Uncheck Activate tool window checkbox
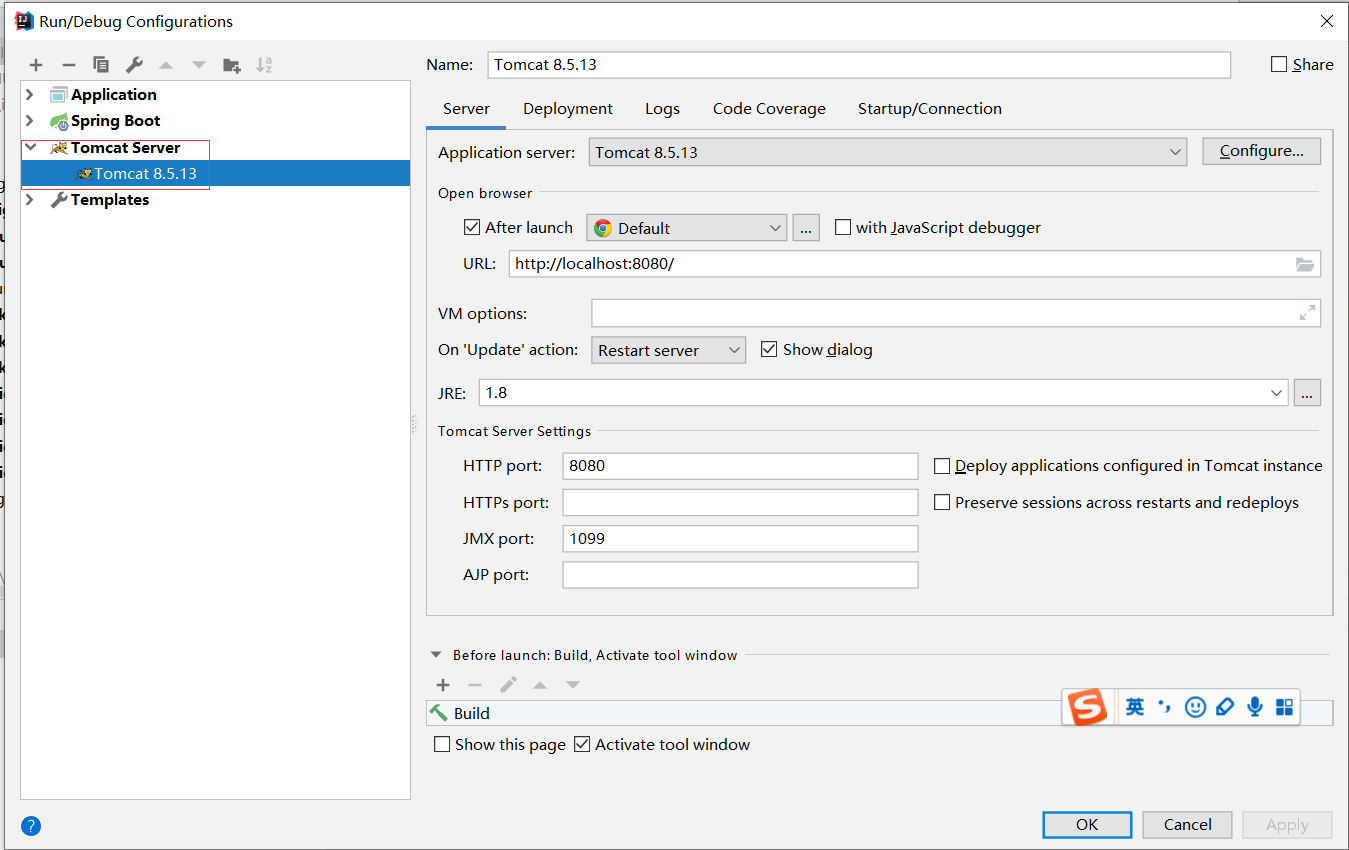Image resolution: width=1349 pixels, height=850 pixels. (x=582, y=744)
